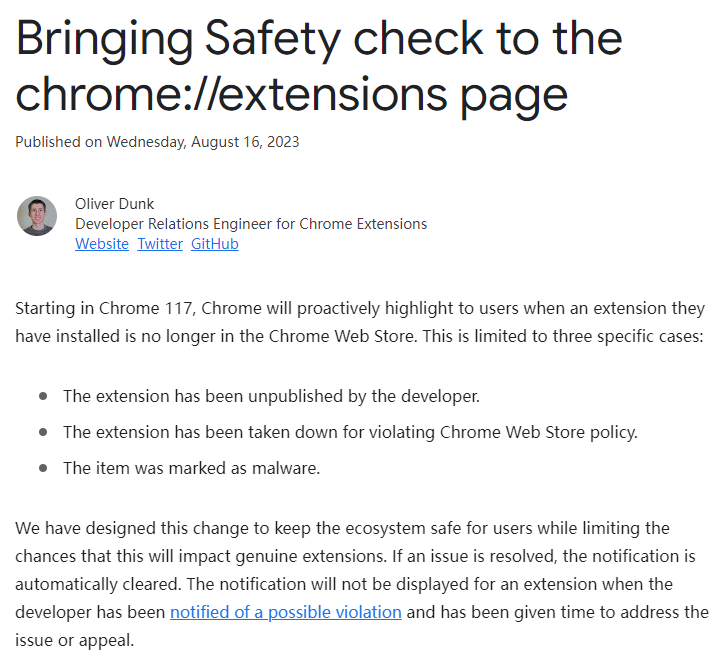726x668 pixels.
Task: Open Oliver Dunk's Website link
Action: [x=102, y=244]
